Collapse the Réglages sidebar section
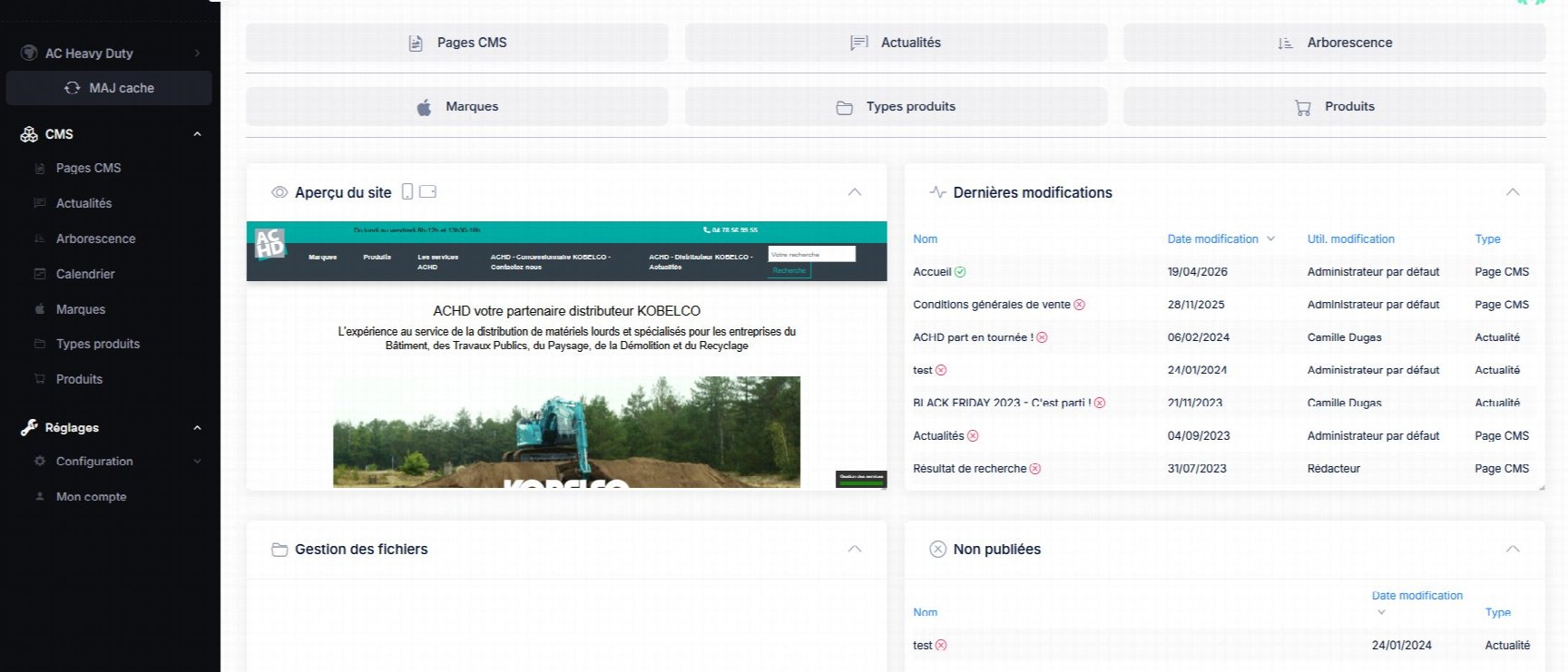 coord(197,428)
